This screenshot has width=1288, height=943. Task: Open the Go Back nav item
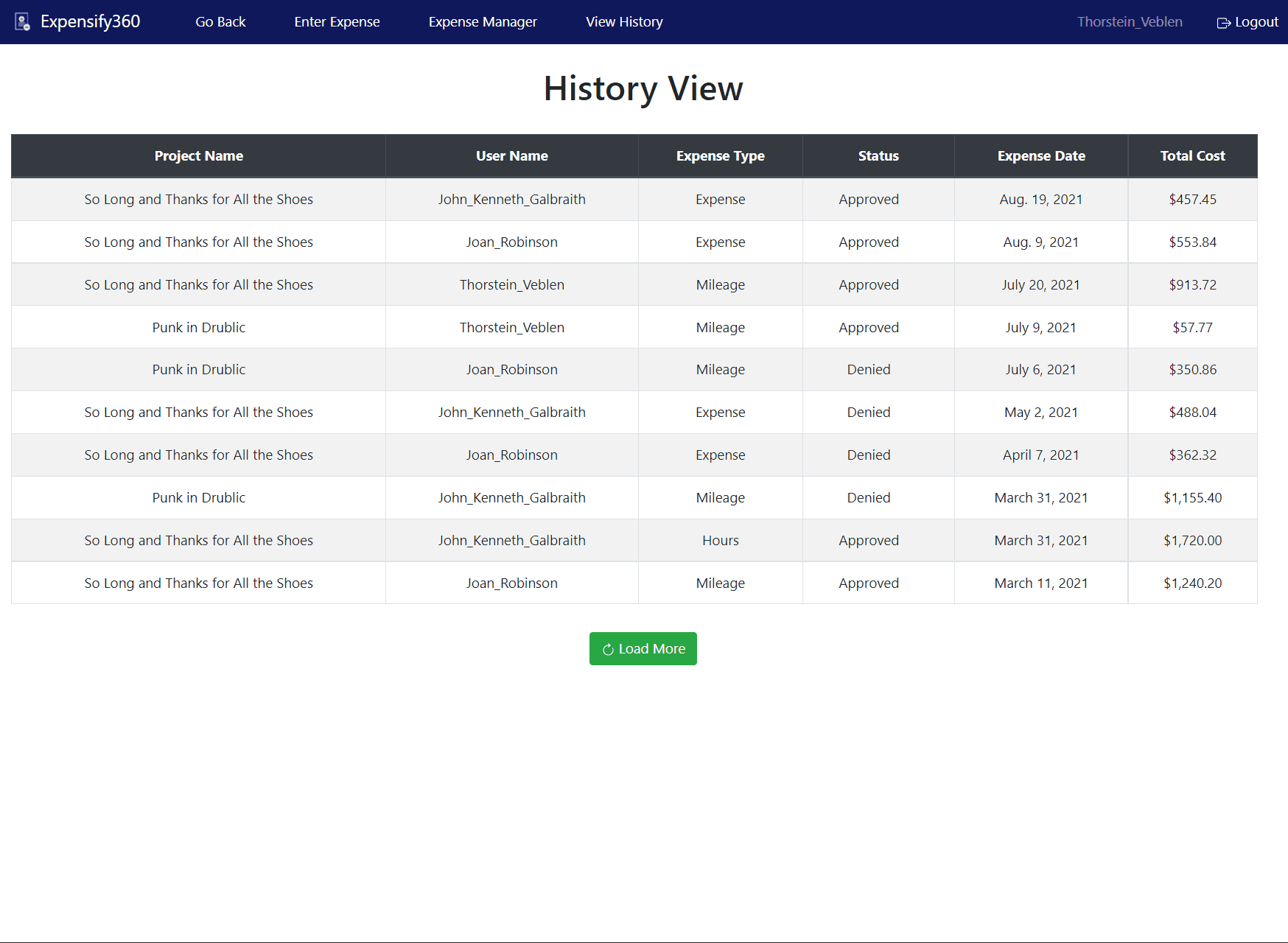point(220,22)
